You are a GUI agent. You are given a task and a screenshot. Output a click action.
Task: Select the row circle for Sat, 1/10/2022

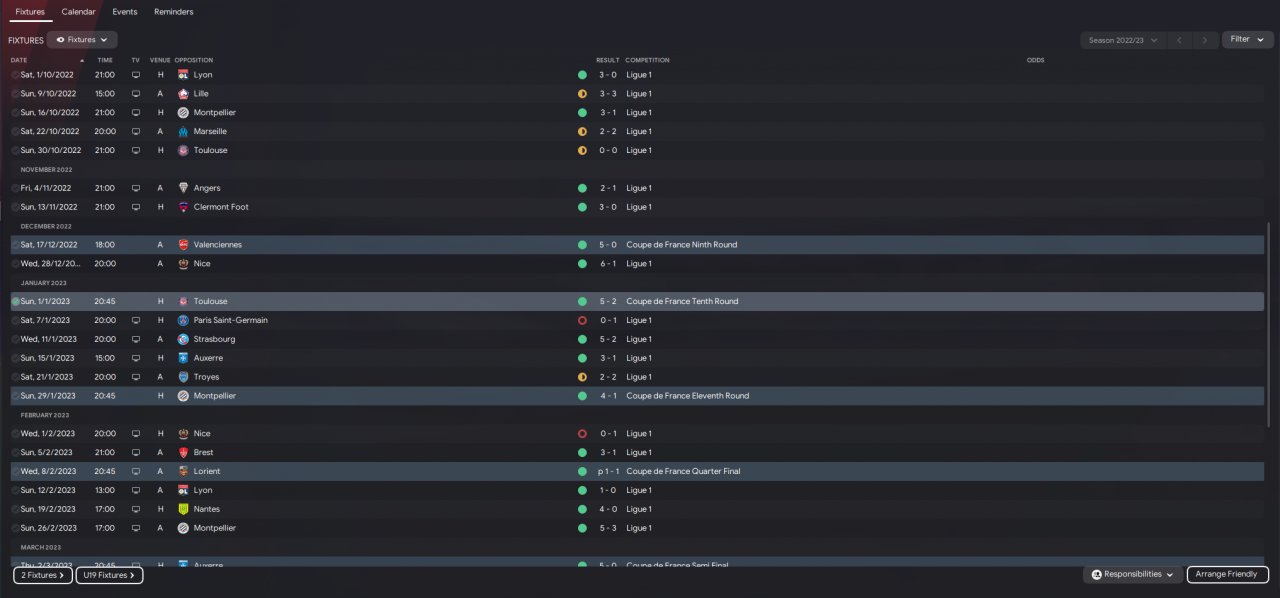15,75
